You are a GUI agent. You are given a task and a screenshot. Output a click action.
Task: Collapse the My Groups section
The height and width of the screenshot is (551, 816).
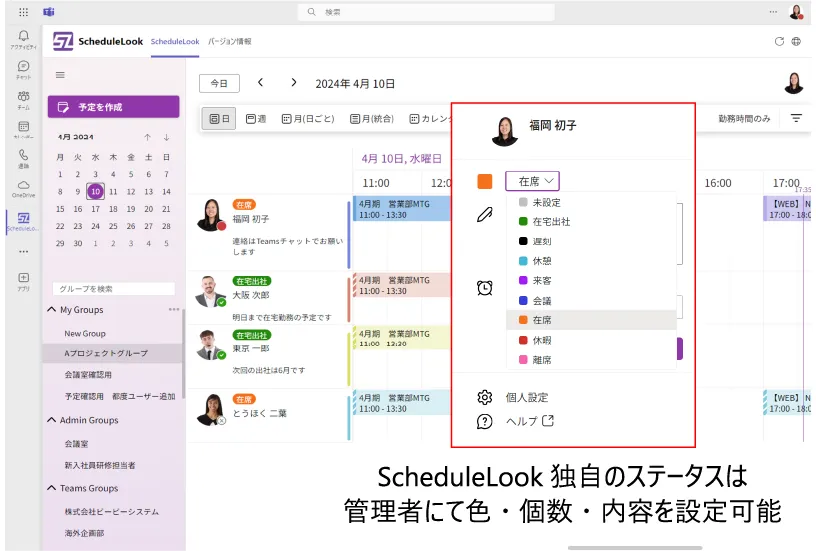point(52,310)
